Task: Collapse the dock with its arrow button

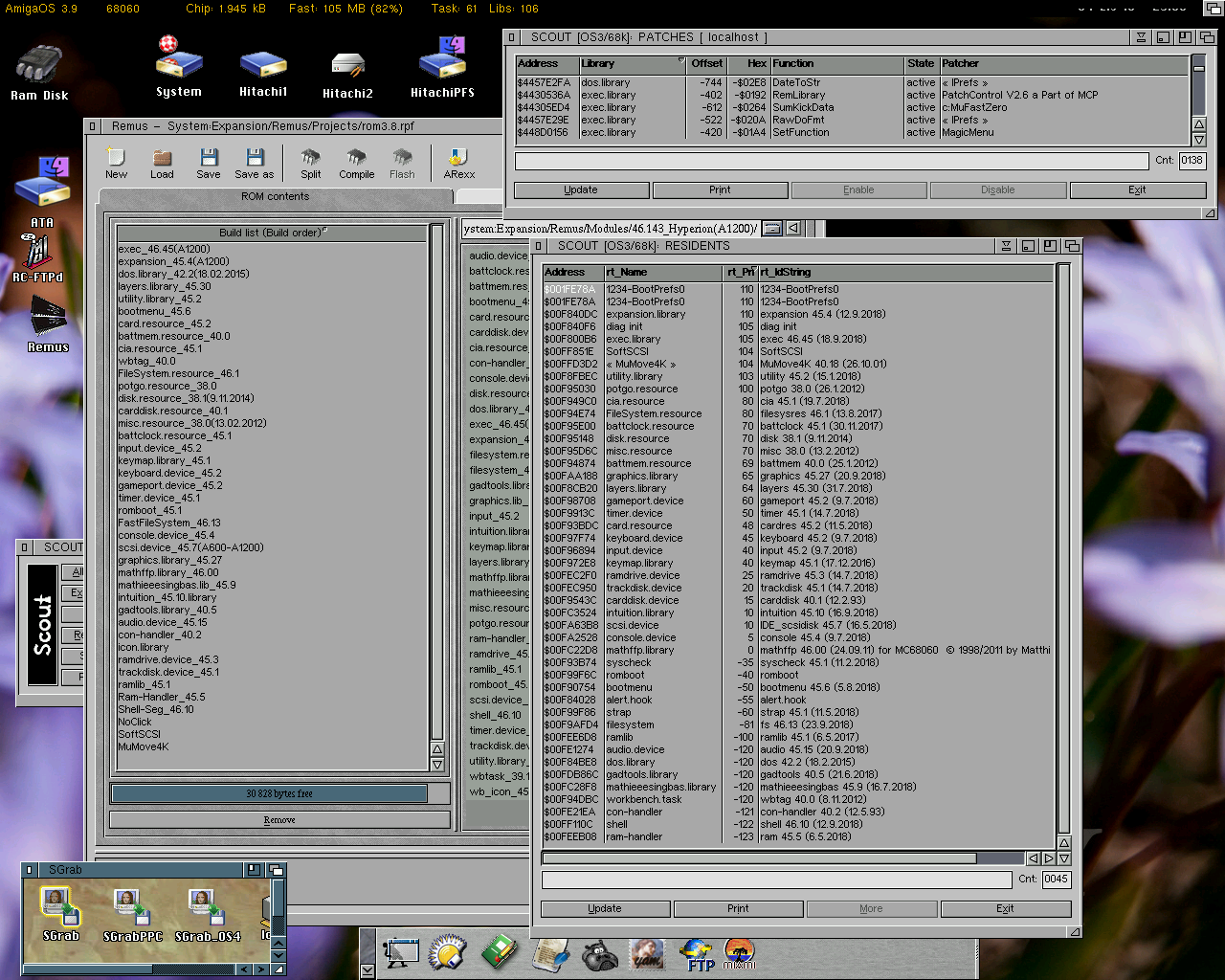Action: coord(367,970)
